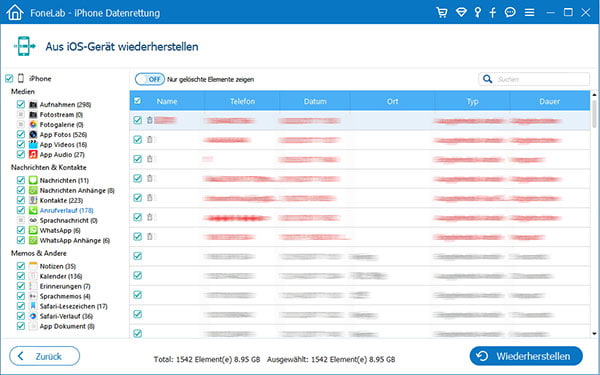Sort by the Typ column header
The height and width of the screenshot is (375, 600).
coord(473,101)
